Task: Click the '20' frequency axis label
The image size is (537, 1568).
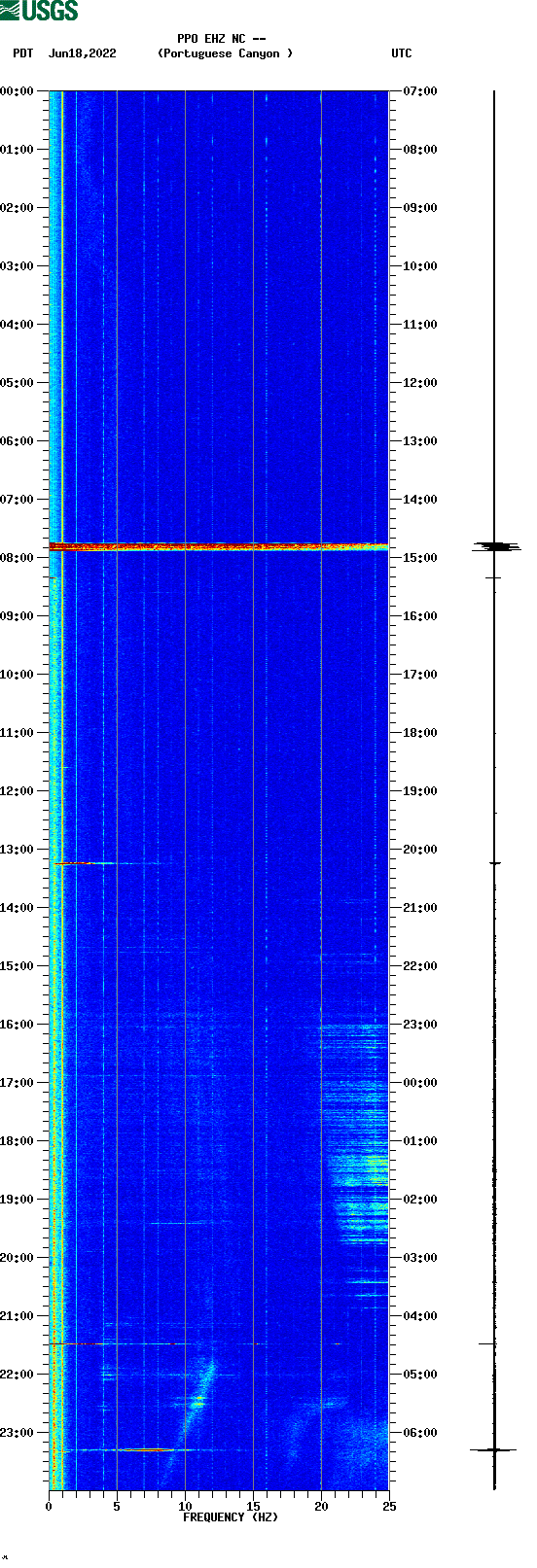Action: pos(321,1507)
